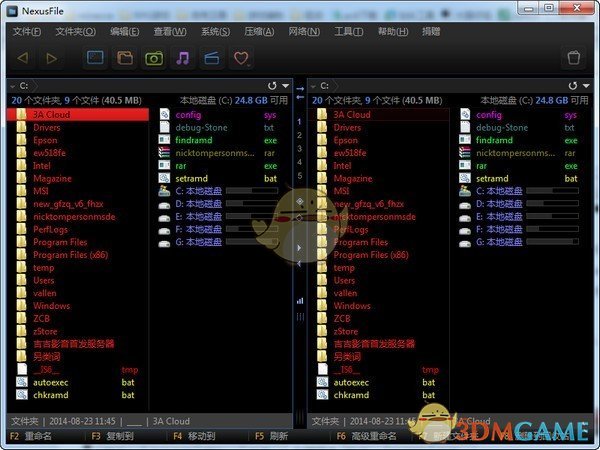Open the 查看(W) menu
The image size is (600, 450).
[170, 32]
